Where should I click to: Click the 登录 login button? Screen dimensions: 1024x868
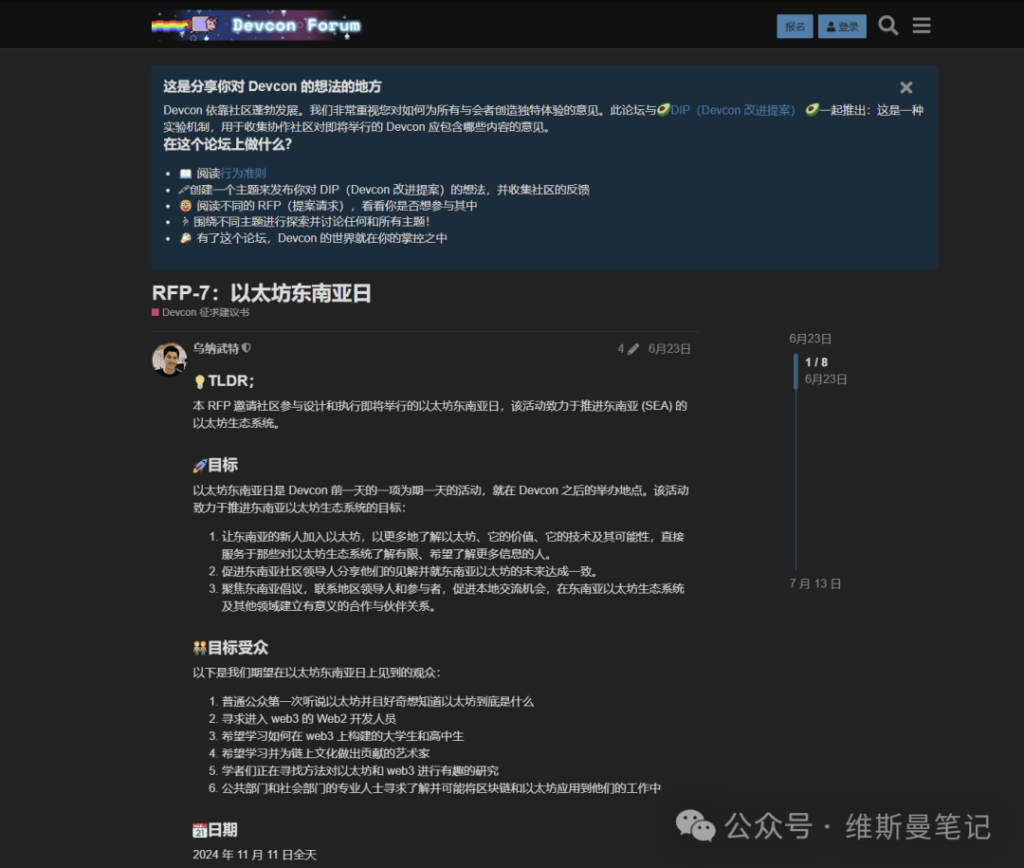click(x=842, y=26)
